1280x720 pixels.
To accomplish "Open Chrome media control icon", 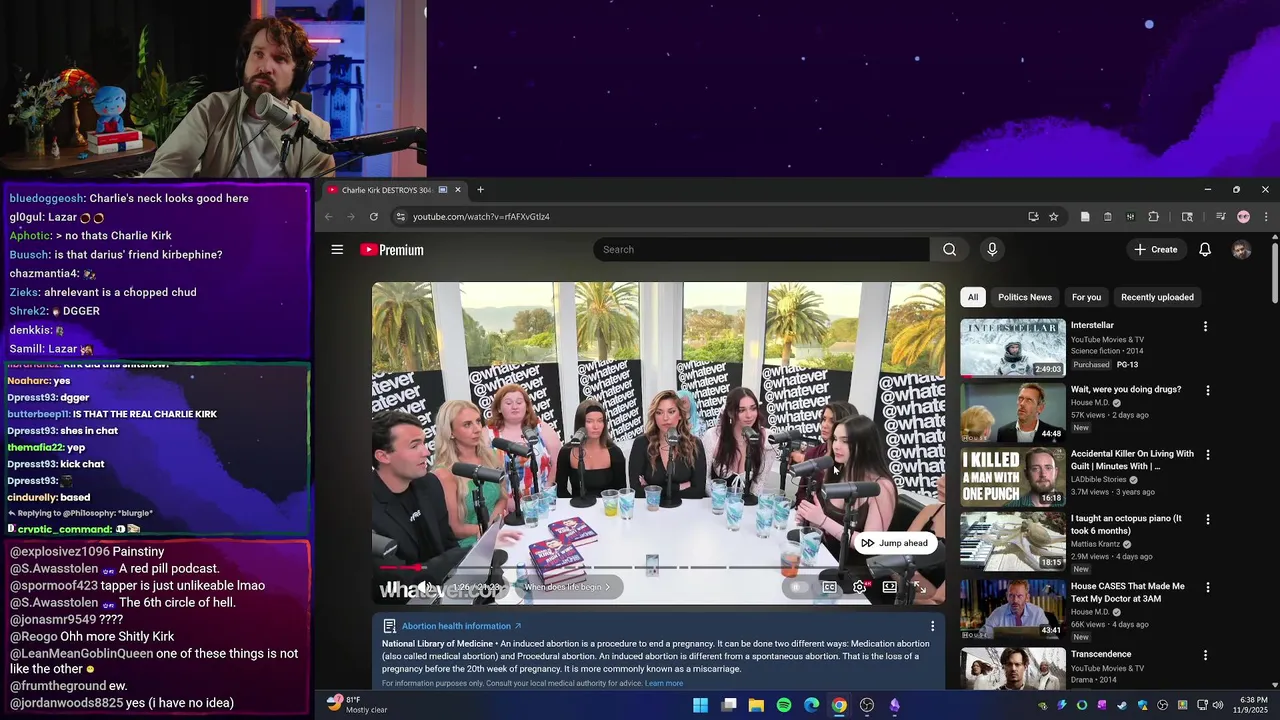I will [1220, 217].
